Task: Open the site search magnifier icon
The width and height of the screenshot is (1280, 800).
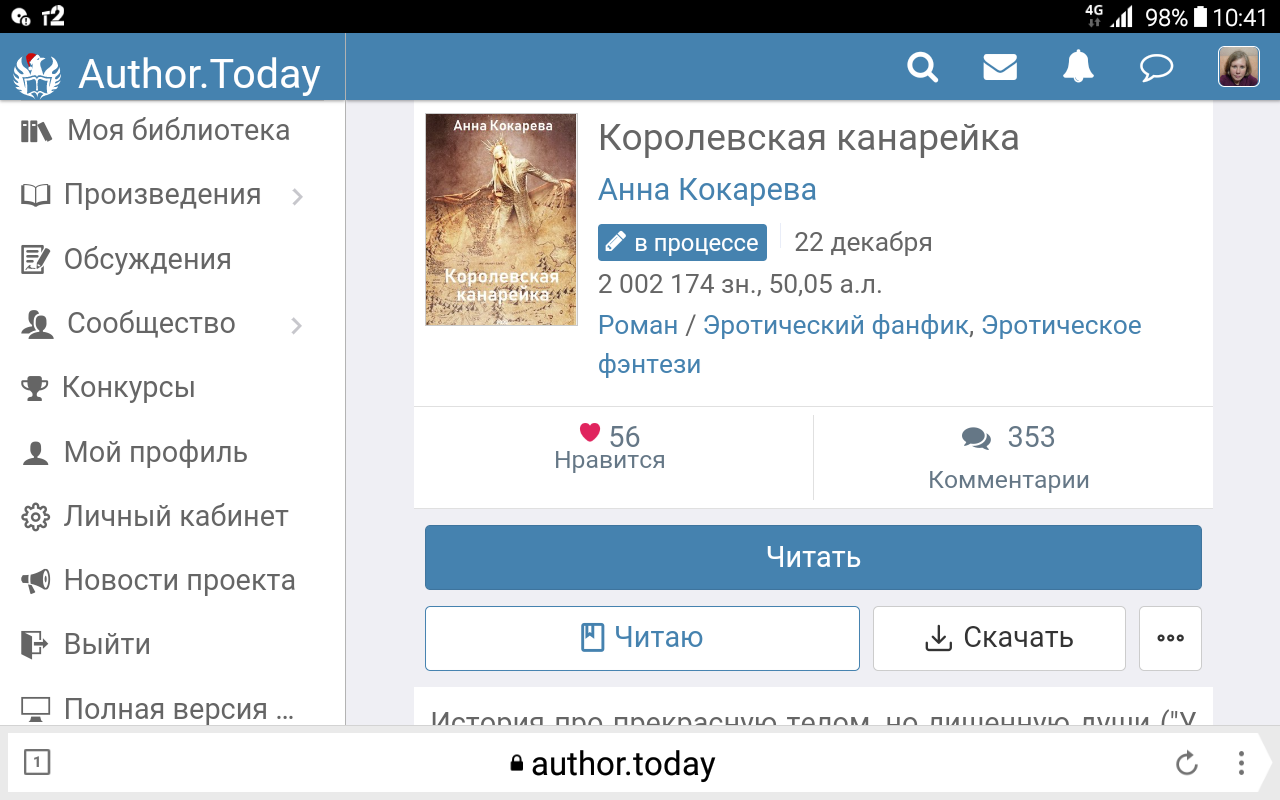Action: [x=922, y=67]
